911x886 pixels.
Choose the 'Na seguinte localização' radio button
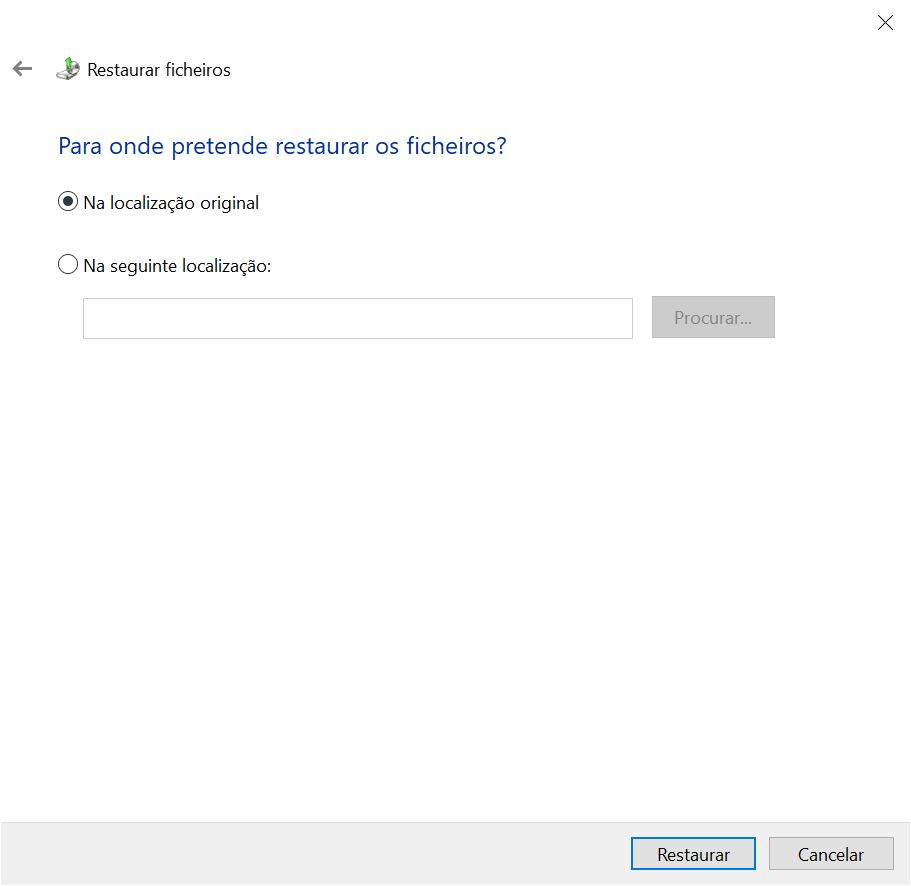point(68,265)
